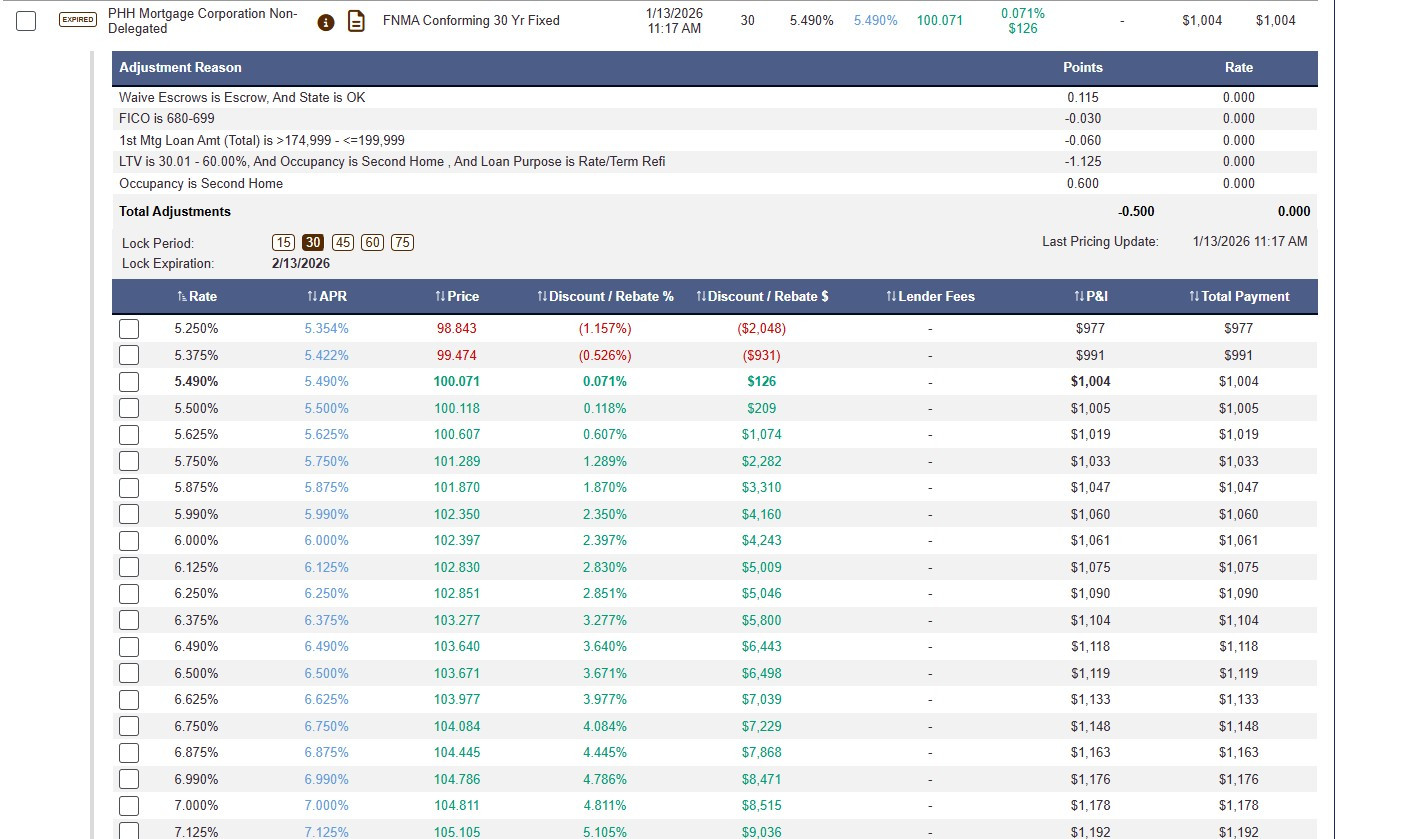Select the 6.000% rate row checkbox
Viewport: 1405px width, 839px height.
[x=129, y=540]
